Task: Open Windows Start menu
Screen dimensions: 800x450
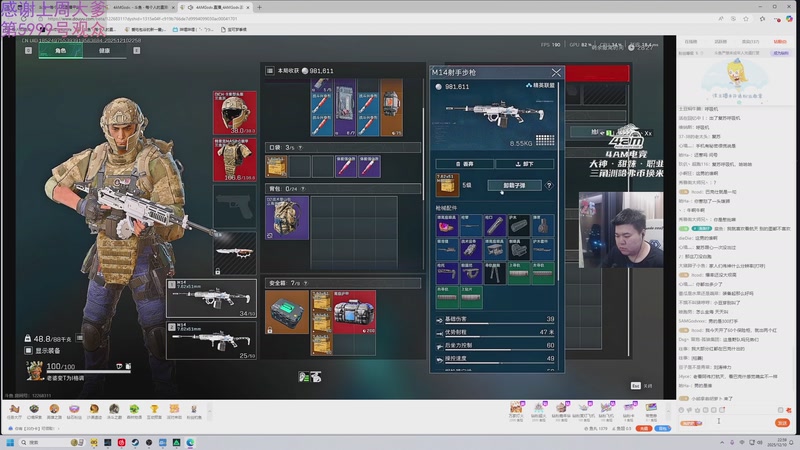Action: point(10,442)
